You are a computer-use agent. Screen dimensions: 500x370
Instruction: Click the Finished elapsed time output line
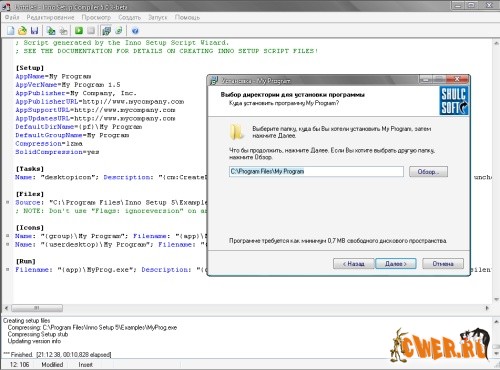coord(57,354)
